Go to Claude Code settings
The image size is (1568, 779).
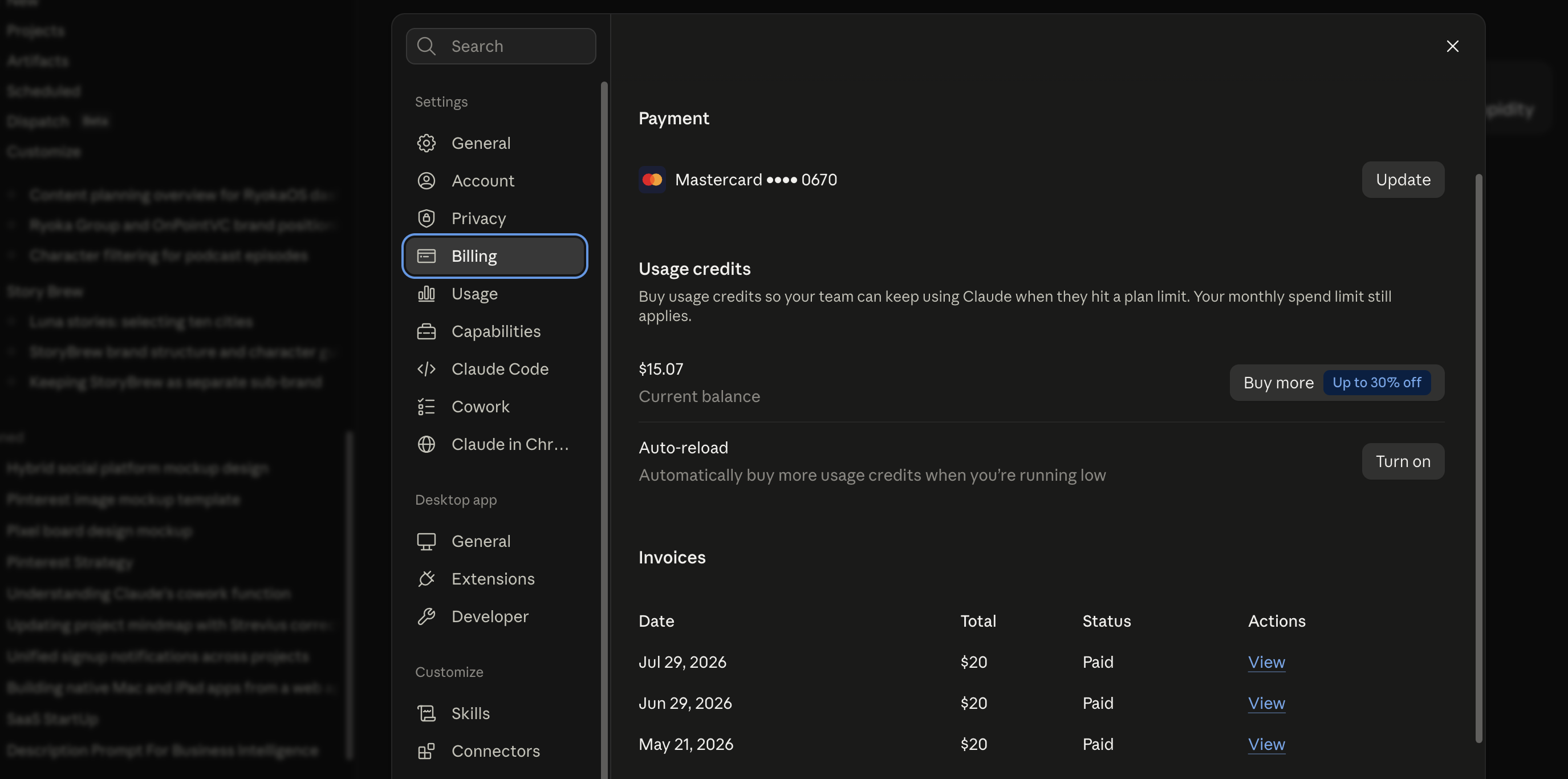494,370
